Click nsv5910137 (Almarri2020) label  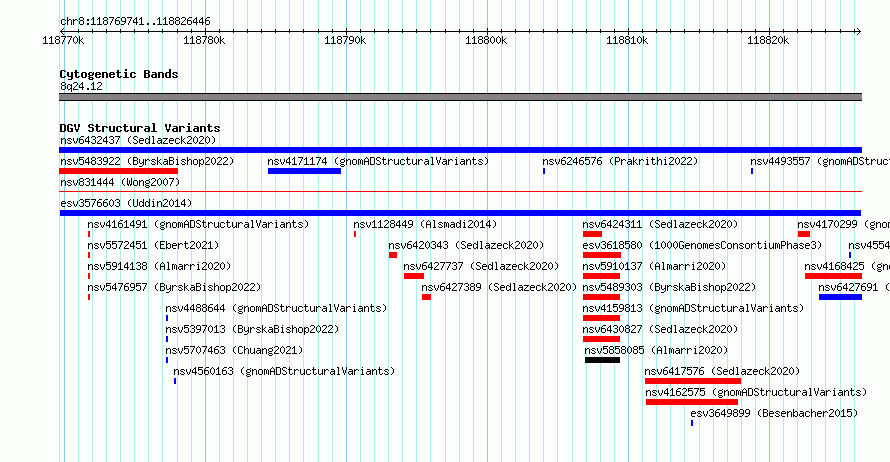(654, 266)
